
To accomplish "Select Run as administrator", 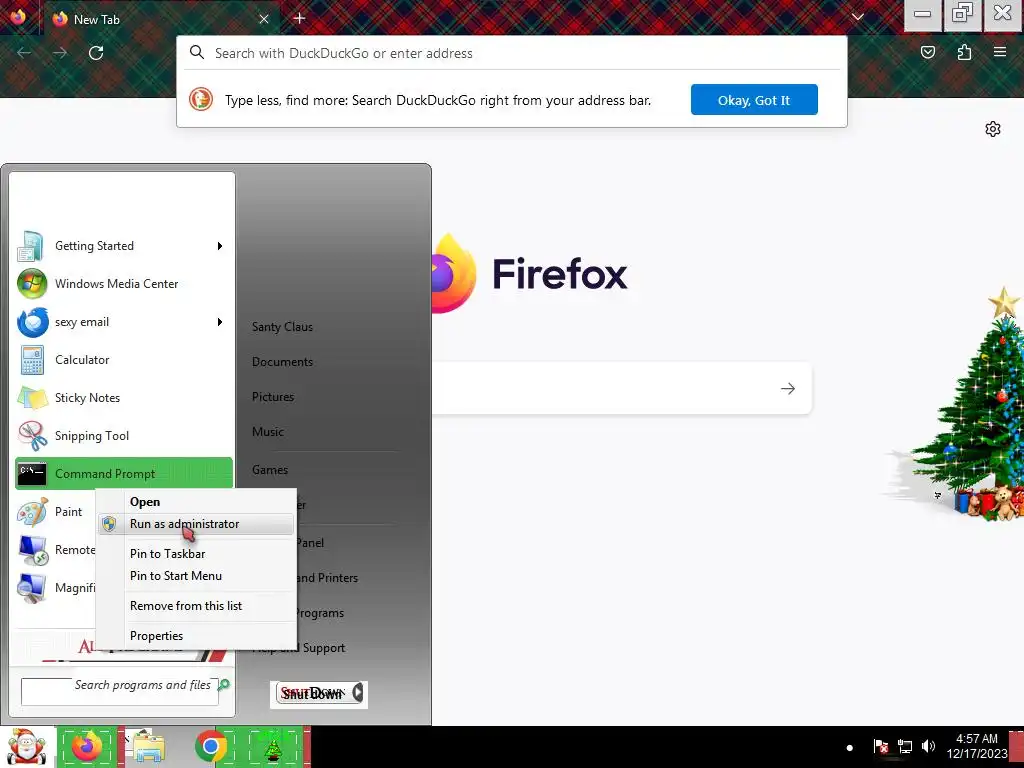I will (x=196, y=524).
